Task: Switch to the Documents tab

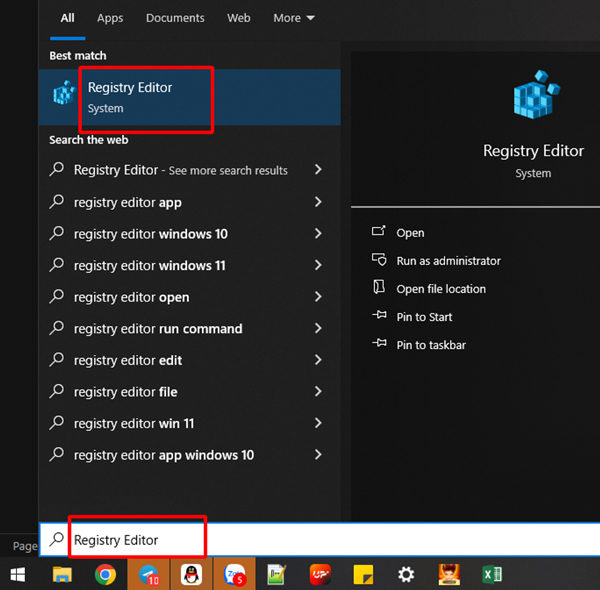Action: pos(175,18)
